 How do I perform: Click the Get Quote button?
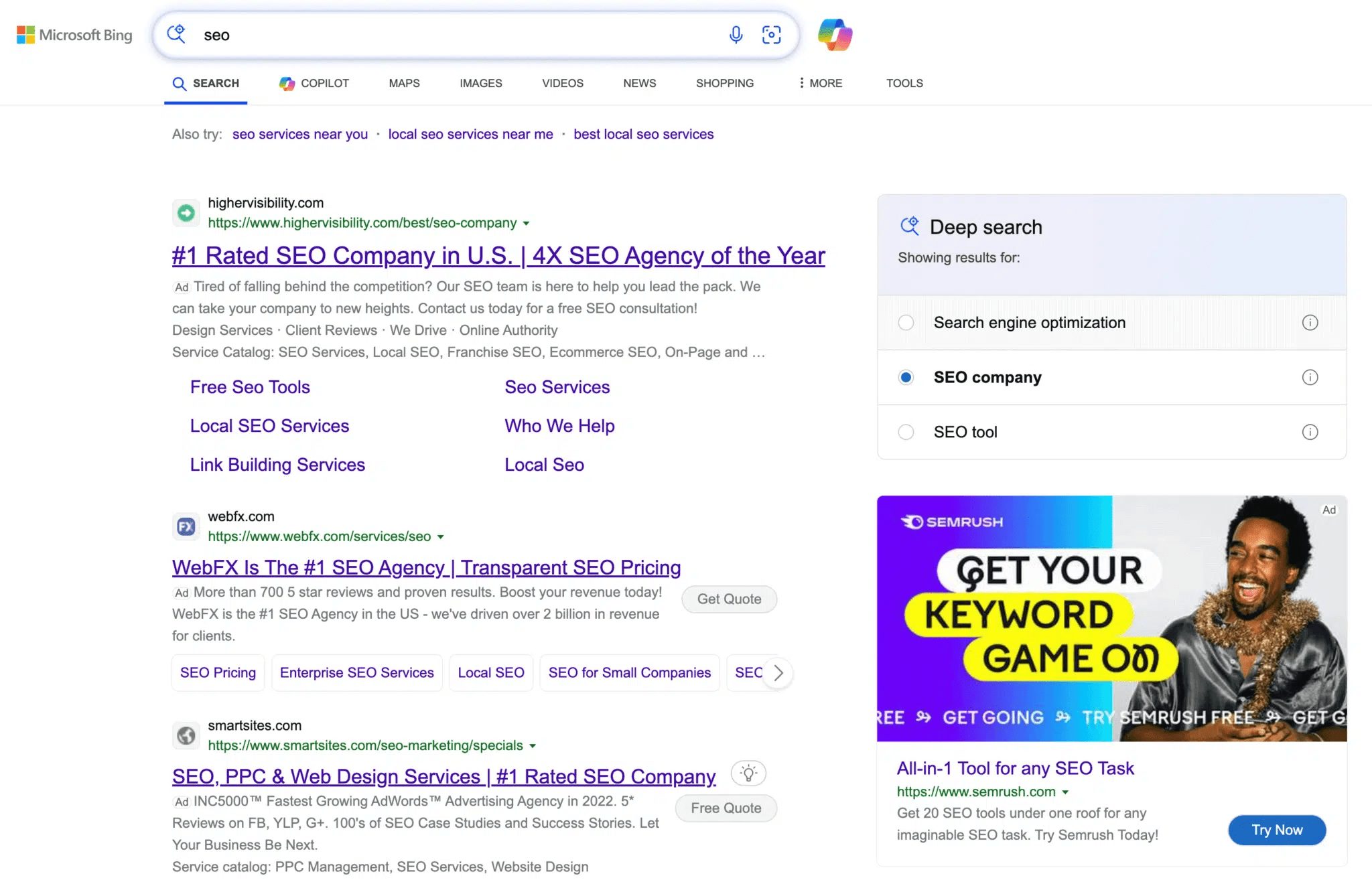[729, 599]
